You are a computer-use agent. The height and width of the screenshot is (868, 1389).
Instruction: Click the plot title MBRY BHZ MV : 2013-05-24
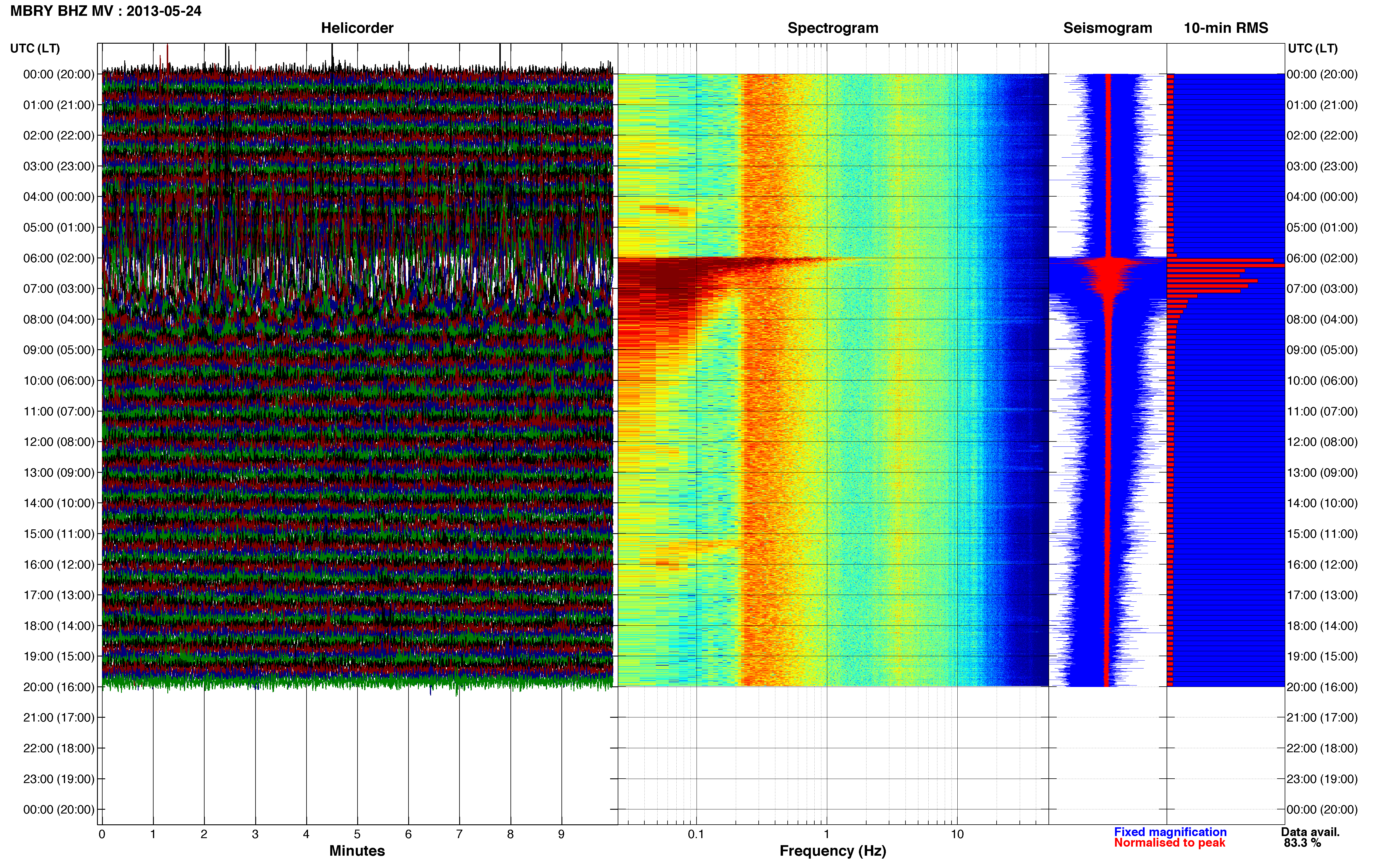point(106,11)
